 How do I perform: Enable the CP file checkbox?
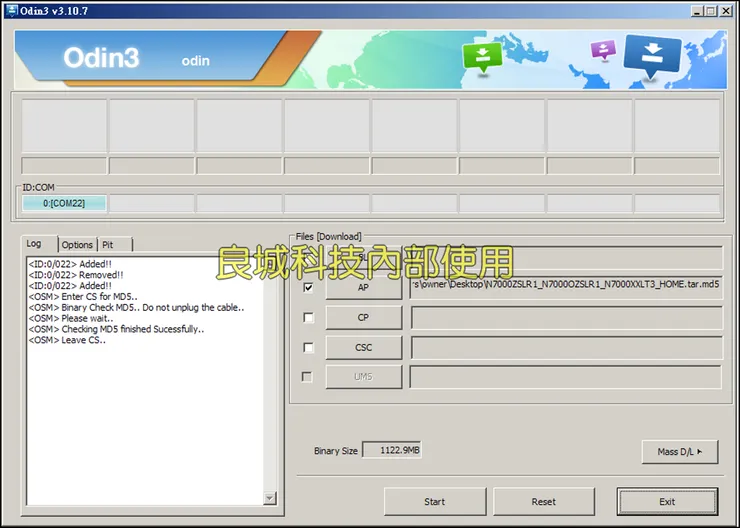tap(308, 318)
